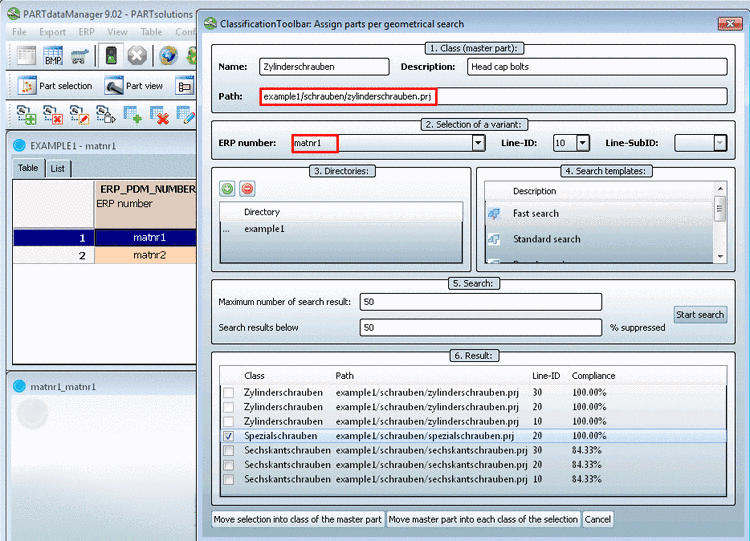Click the Search results below percentage field

[x=481, y=328]
